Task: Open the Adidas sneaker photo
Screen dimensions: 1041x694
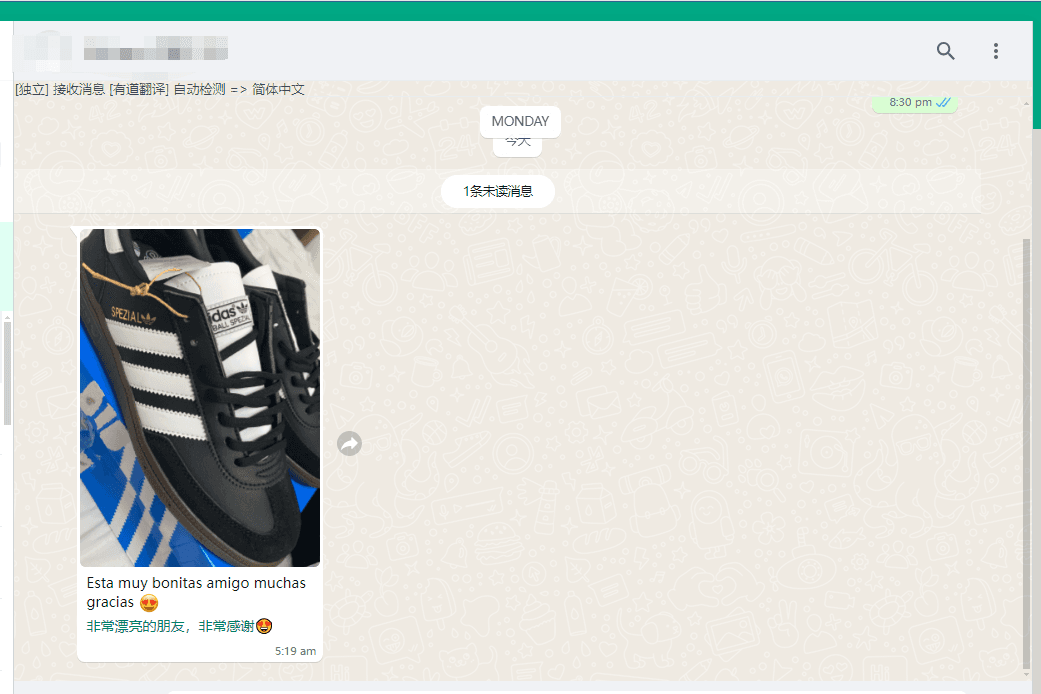Action: (x=200, y=397)
